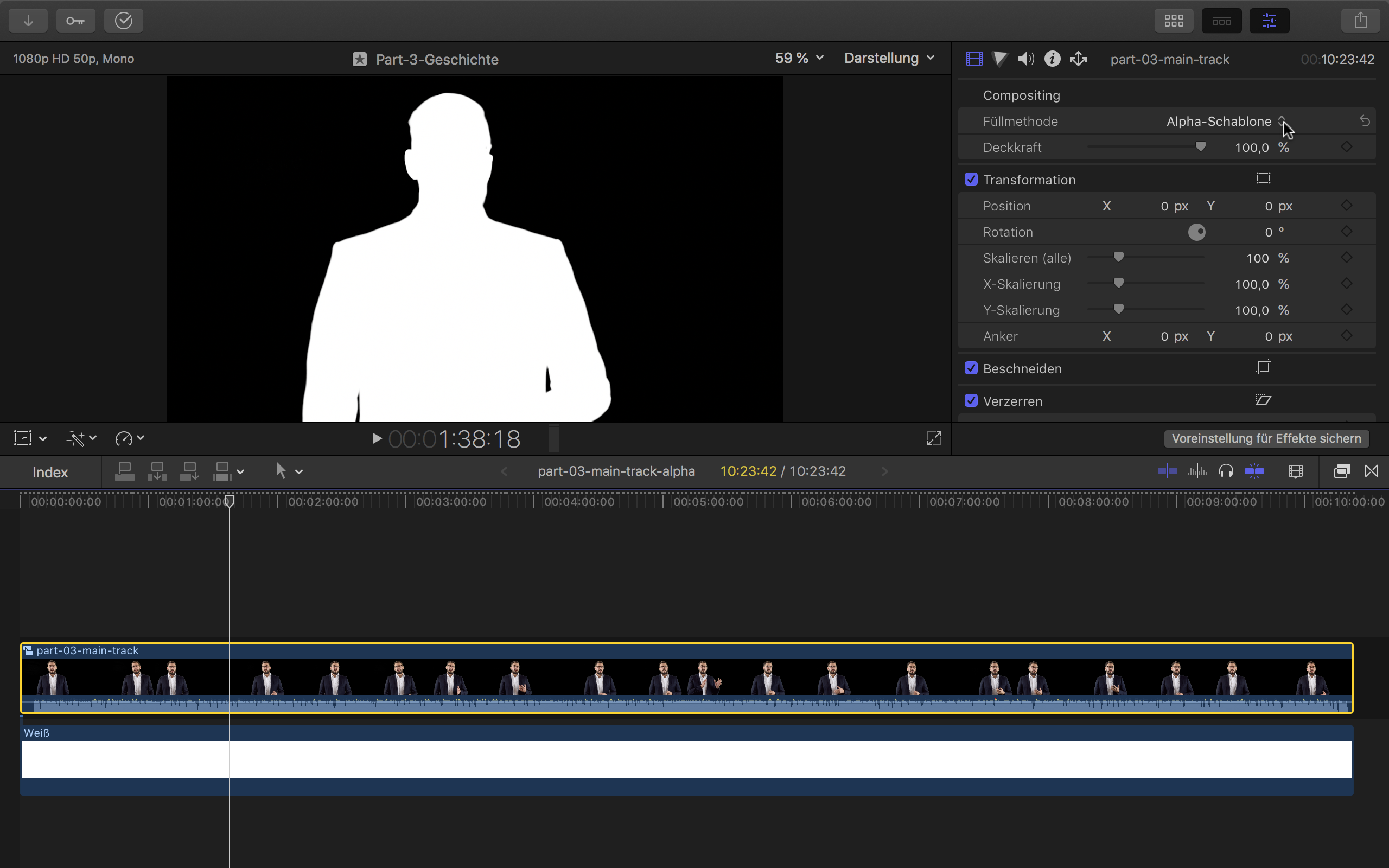1389x868 pixels.
Task: Open the transform tools popup in viewer
Action: [x=30, y=438]
